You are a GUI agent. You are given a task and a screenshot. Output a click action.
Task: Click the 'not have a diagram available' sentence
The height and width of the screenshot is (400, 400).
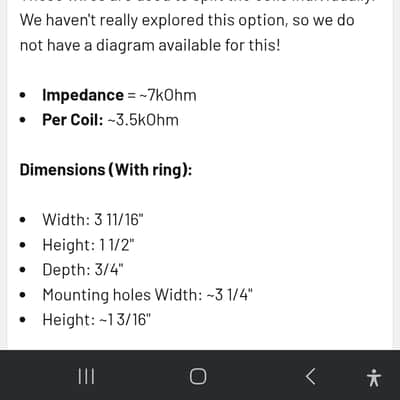(x=150, y=45)
